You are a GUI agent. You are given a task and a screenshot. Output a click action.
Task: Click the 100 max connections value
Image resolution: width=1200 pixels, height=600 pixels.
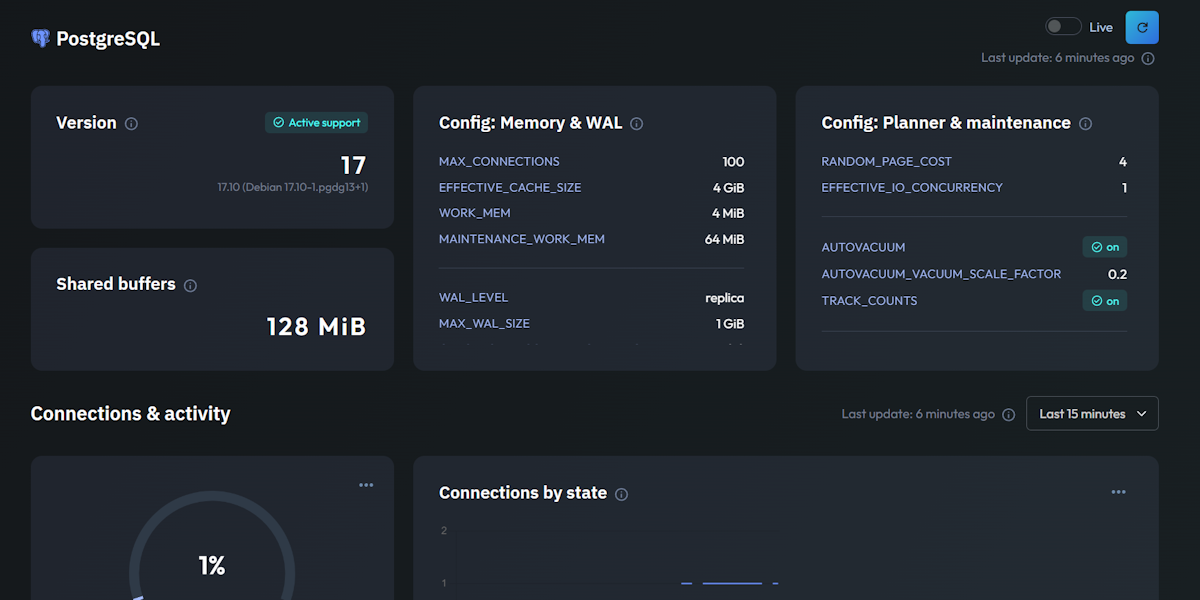tap(733, 161)
